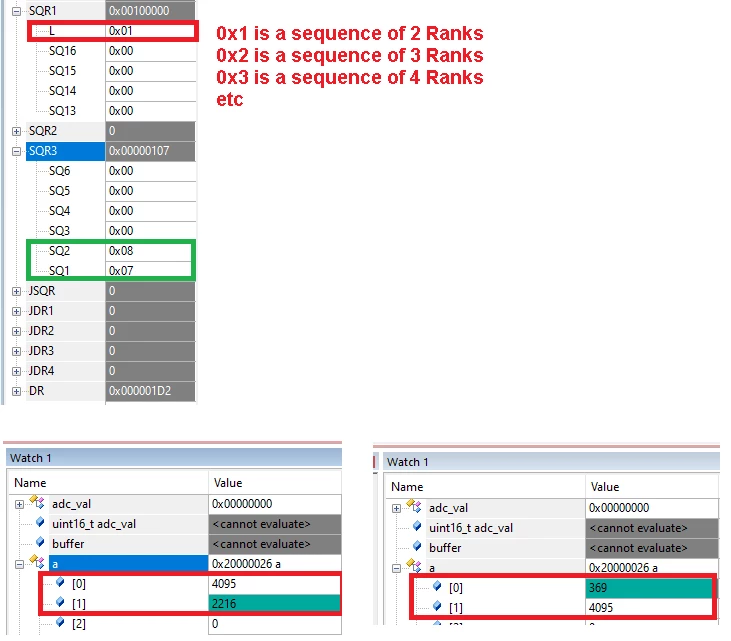Expand the SQR2 register node
Screen dimensions: 731x641
tap(16, 131)
